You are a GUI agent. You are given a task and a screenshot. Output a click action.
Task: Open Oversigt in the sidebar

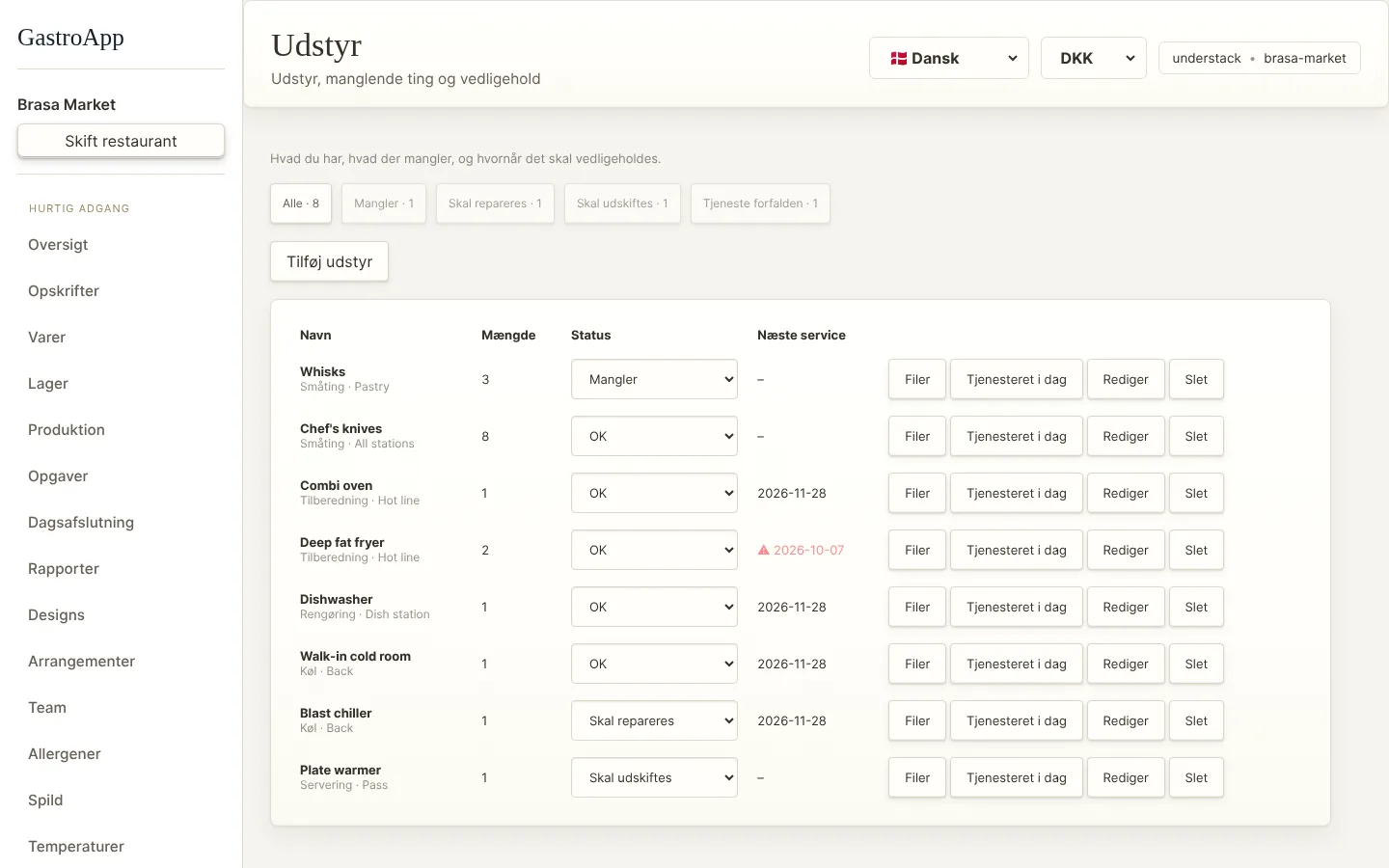pyautogui.click(x=58, y=245)
